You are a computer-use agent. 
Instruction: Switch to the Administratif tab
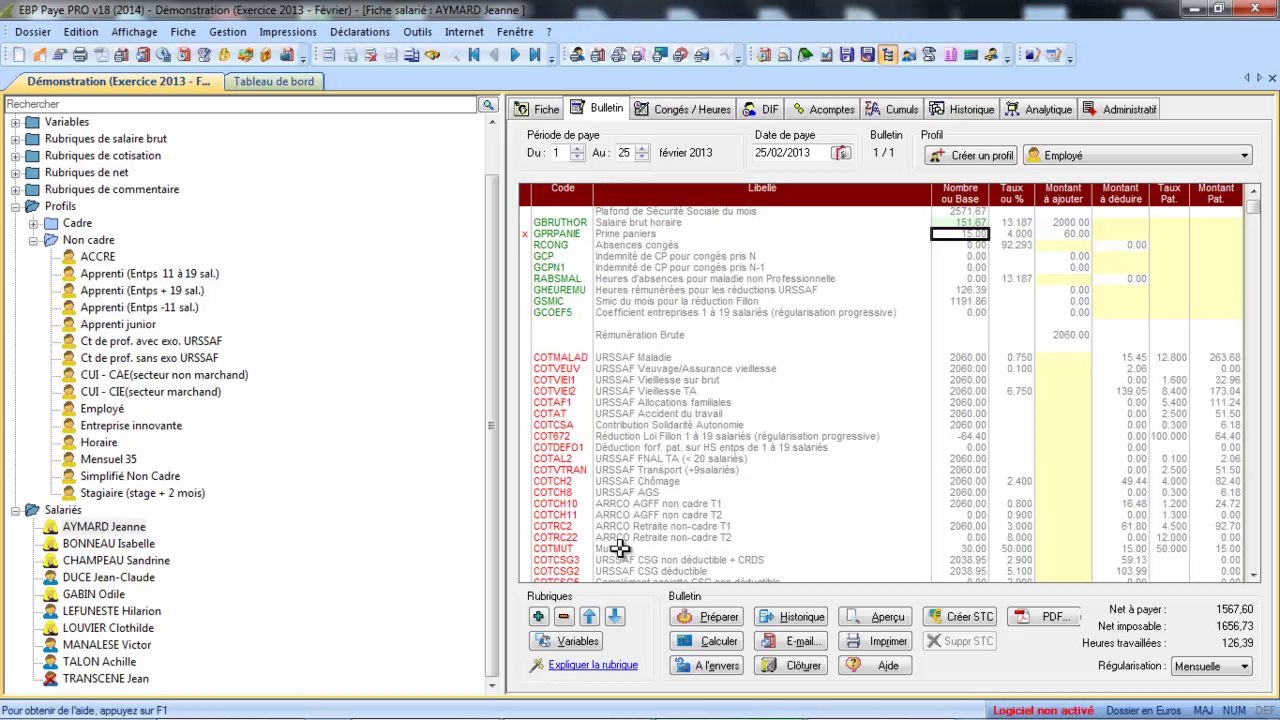point(1119,109)
